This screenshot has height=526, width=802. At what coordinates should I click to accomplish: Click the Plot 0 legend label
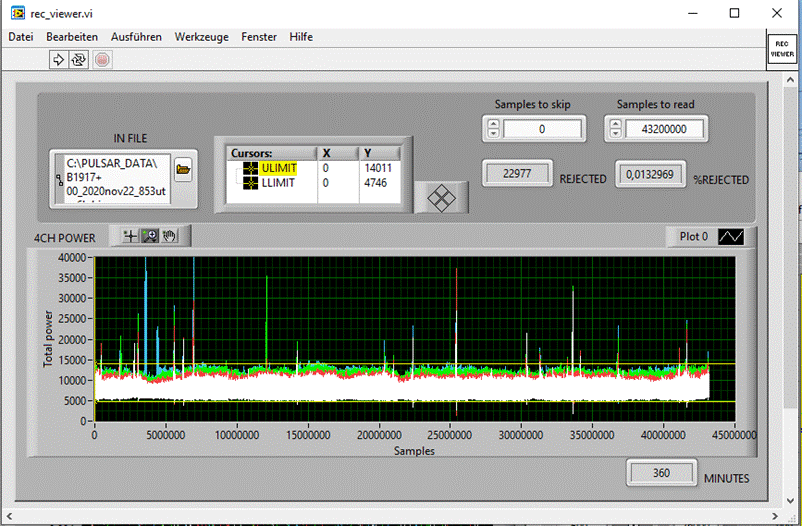click(694, 236)
